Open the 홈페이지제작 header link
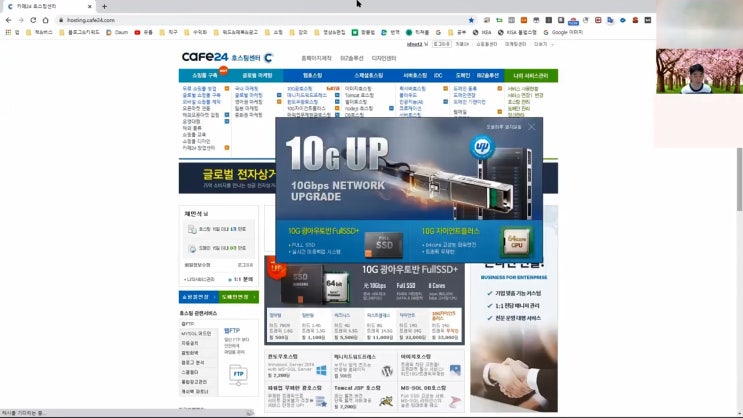 316,58
